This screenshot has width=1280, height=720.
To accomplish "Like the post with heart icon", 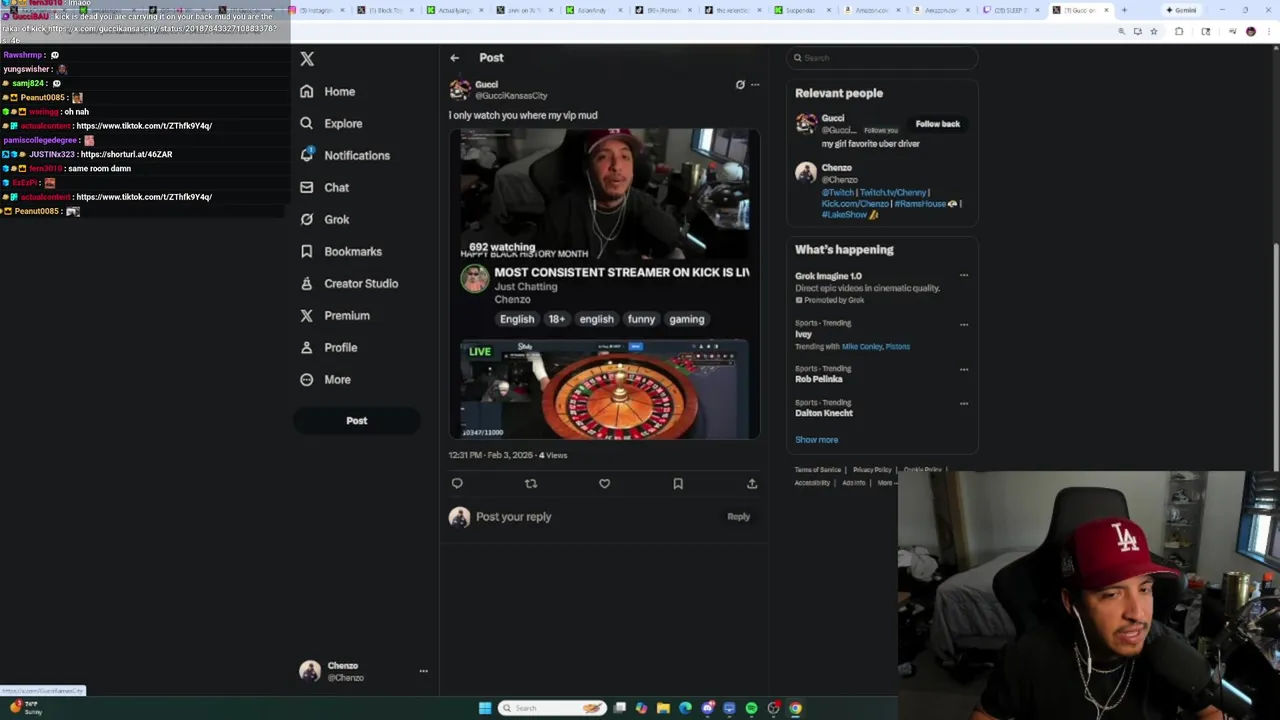I will pos(604,483).
